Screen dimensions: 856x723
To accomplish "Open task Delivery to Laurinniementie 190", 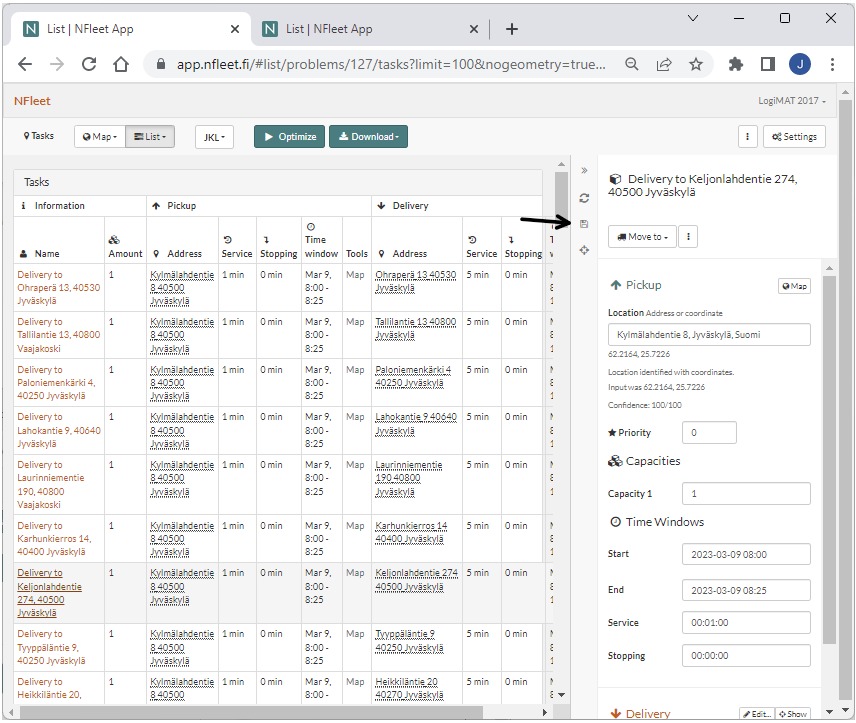I will (51, 484).
